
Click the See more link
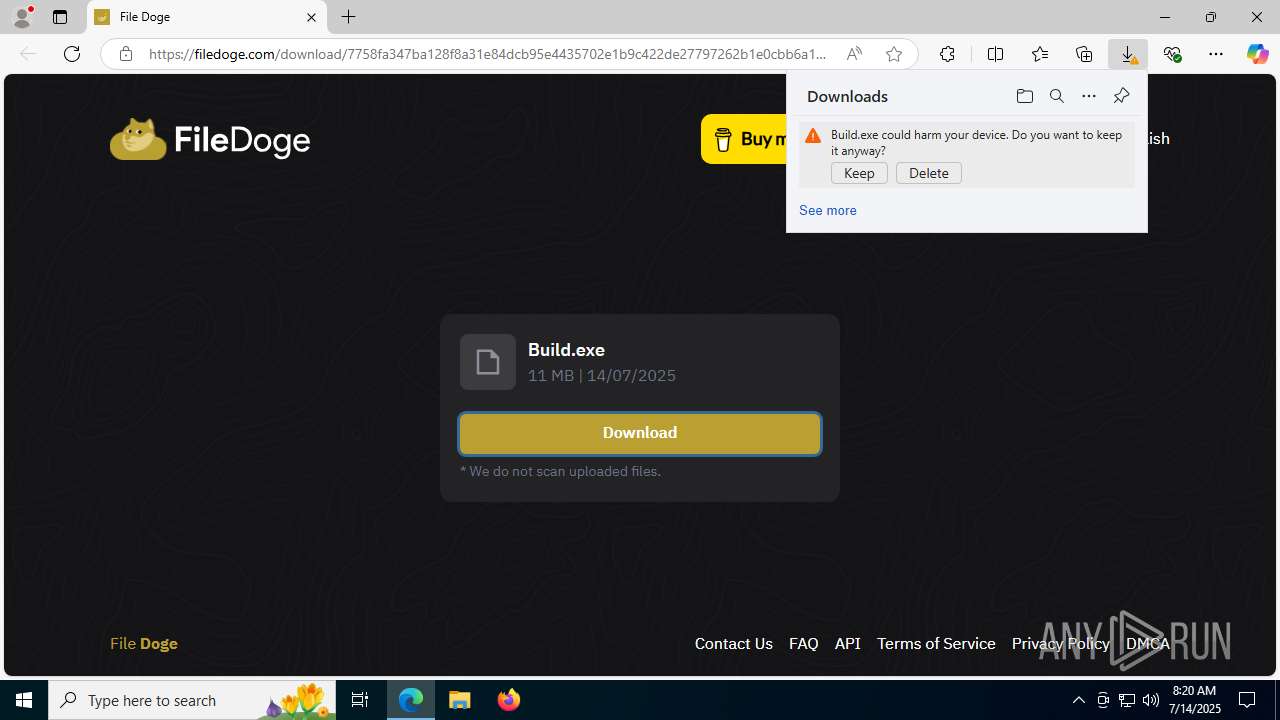(828, 210)
